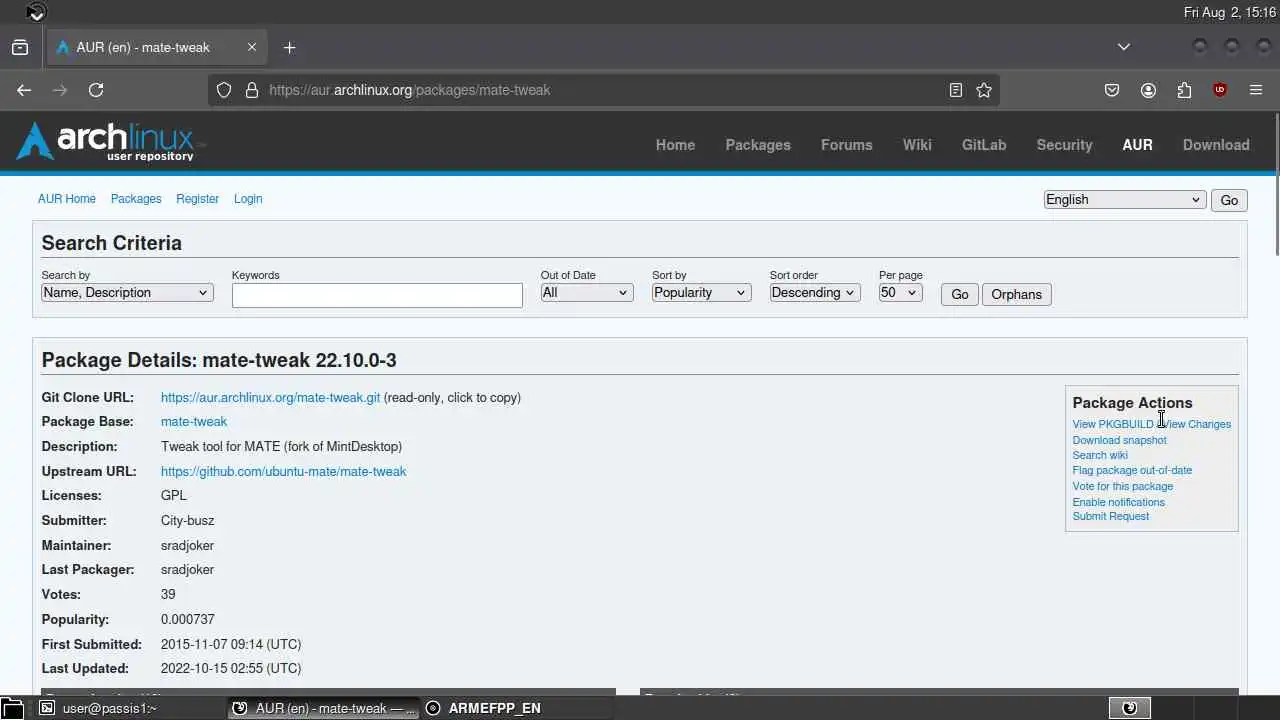
Task: Open the Sort order Descending dropdown
Action: click(x=814, y=293)
